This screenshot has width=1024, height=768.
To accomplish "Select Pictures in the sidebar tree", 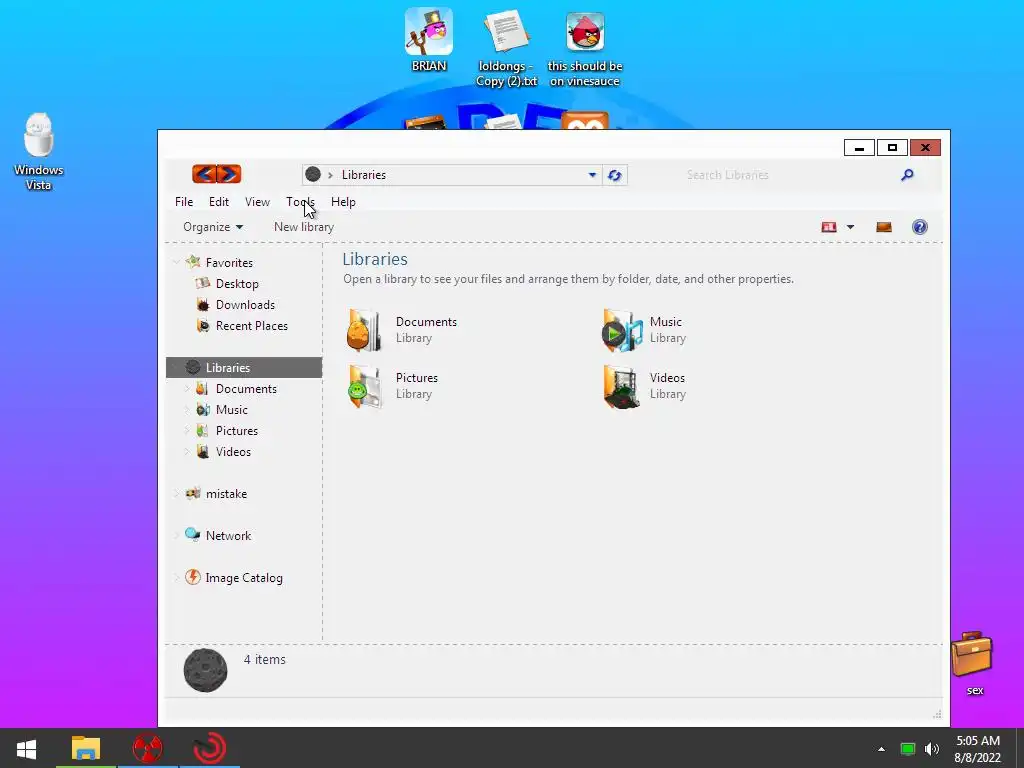I will [x=237, y=430].
